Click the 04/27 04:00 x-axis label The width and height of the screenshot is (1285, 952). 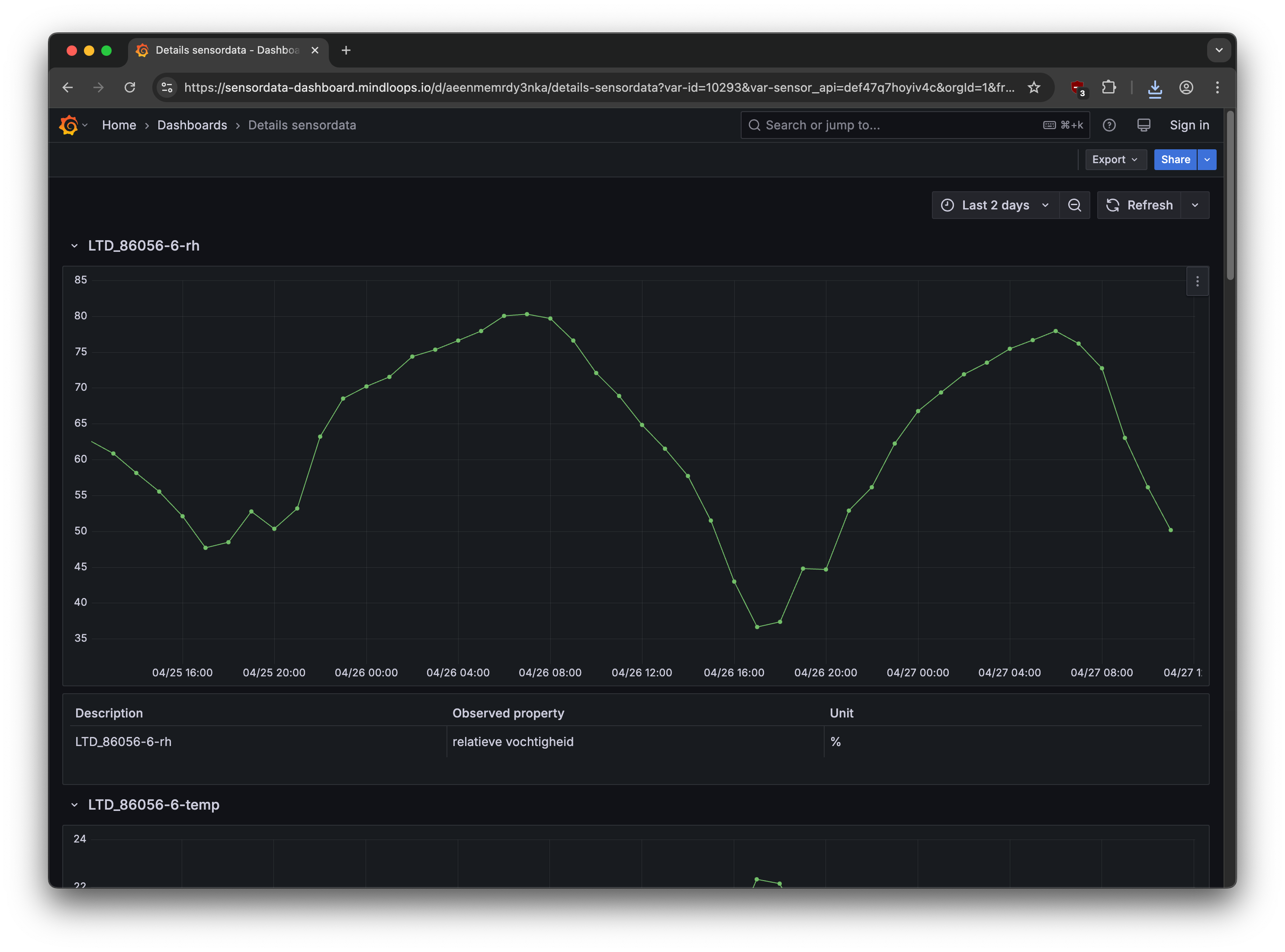coord(1009,672)
